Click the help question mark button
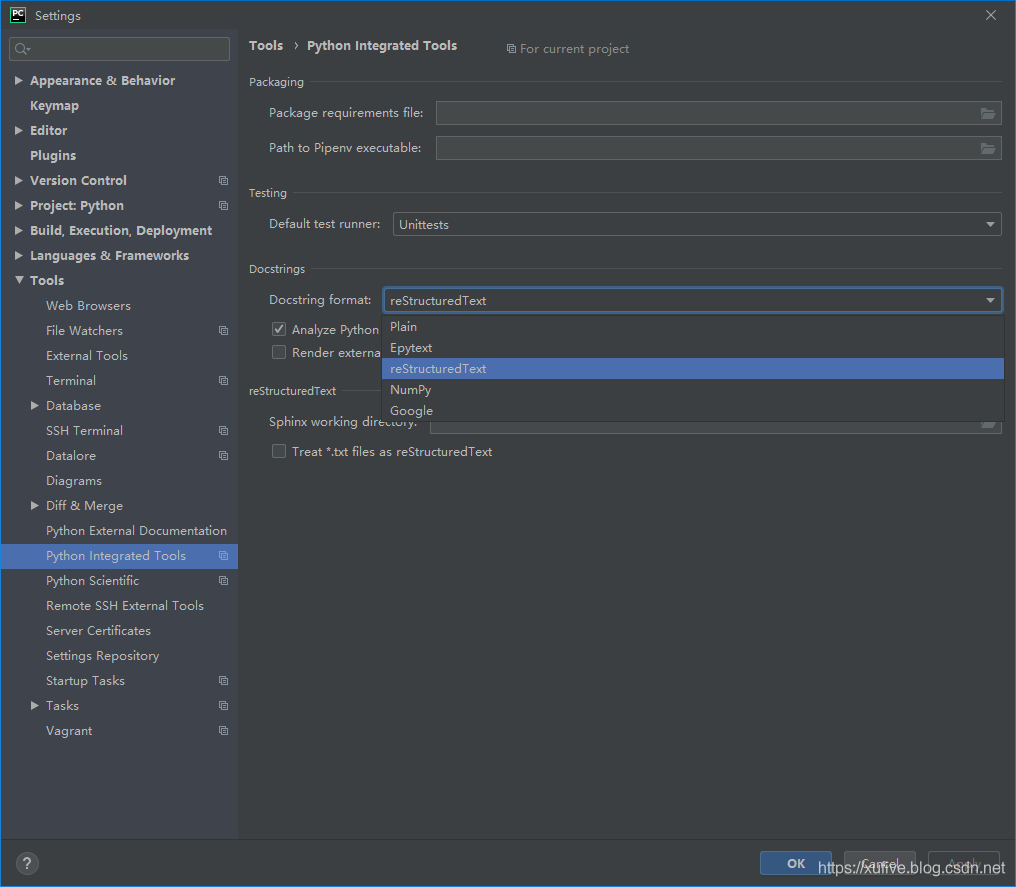1016x887 pixels. (27, 863)
